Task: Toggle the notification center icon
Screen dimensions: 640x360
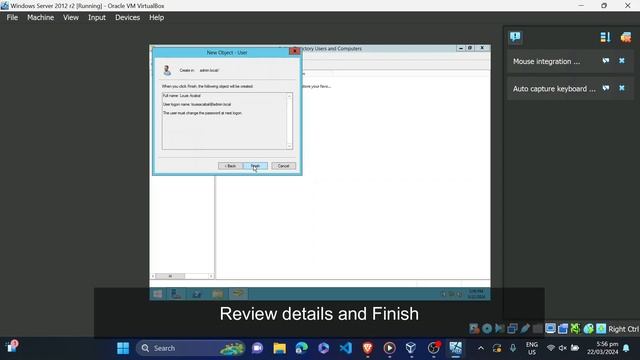Action: coord(515,37)
